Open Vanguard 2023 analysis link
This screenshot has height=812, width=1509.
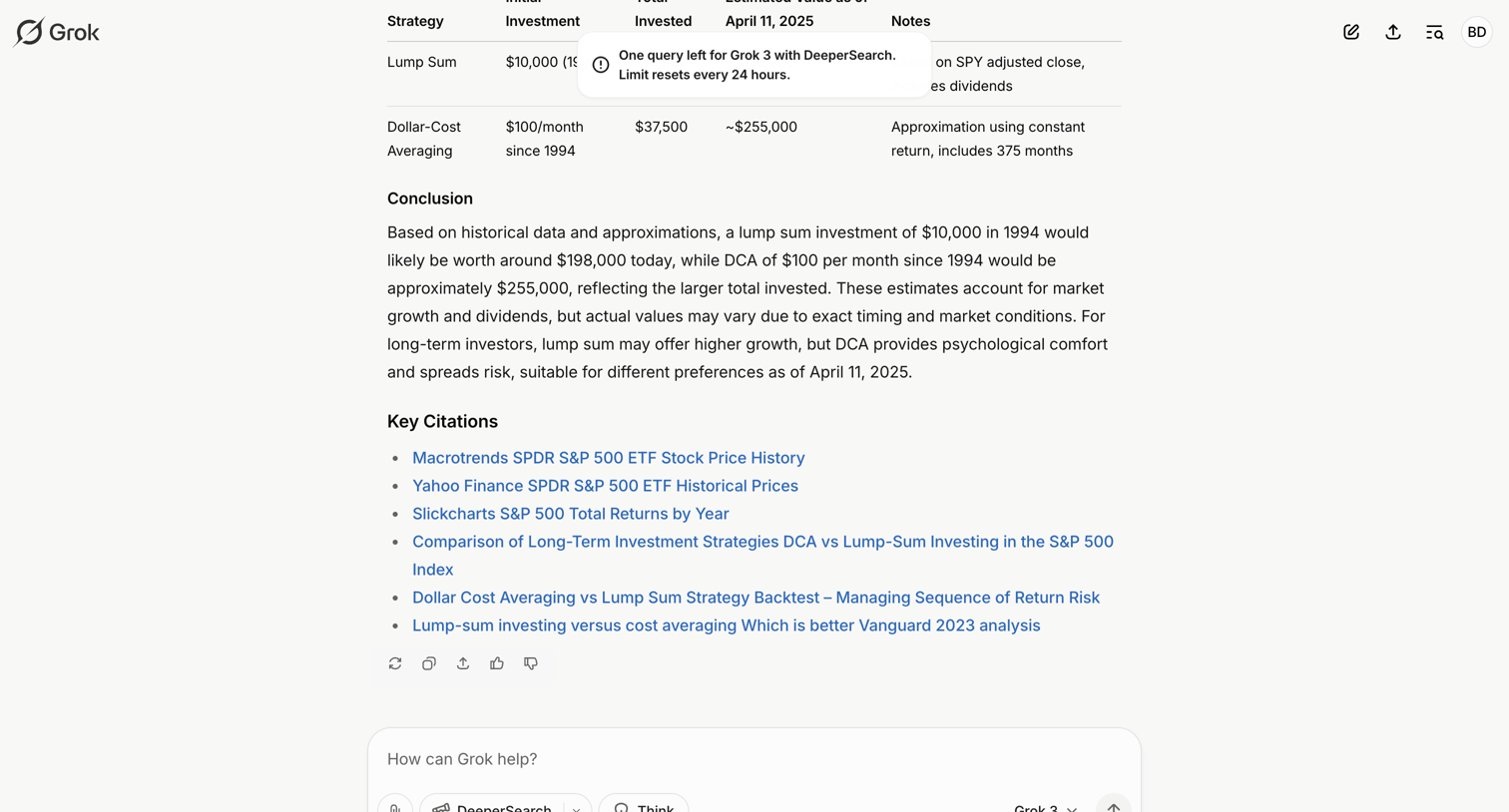[x=726, y=625]
